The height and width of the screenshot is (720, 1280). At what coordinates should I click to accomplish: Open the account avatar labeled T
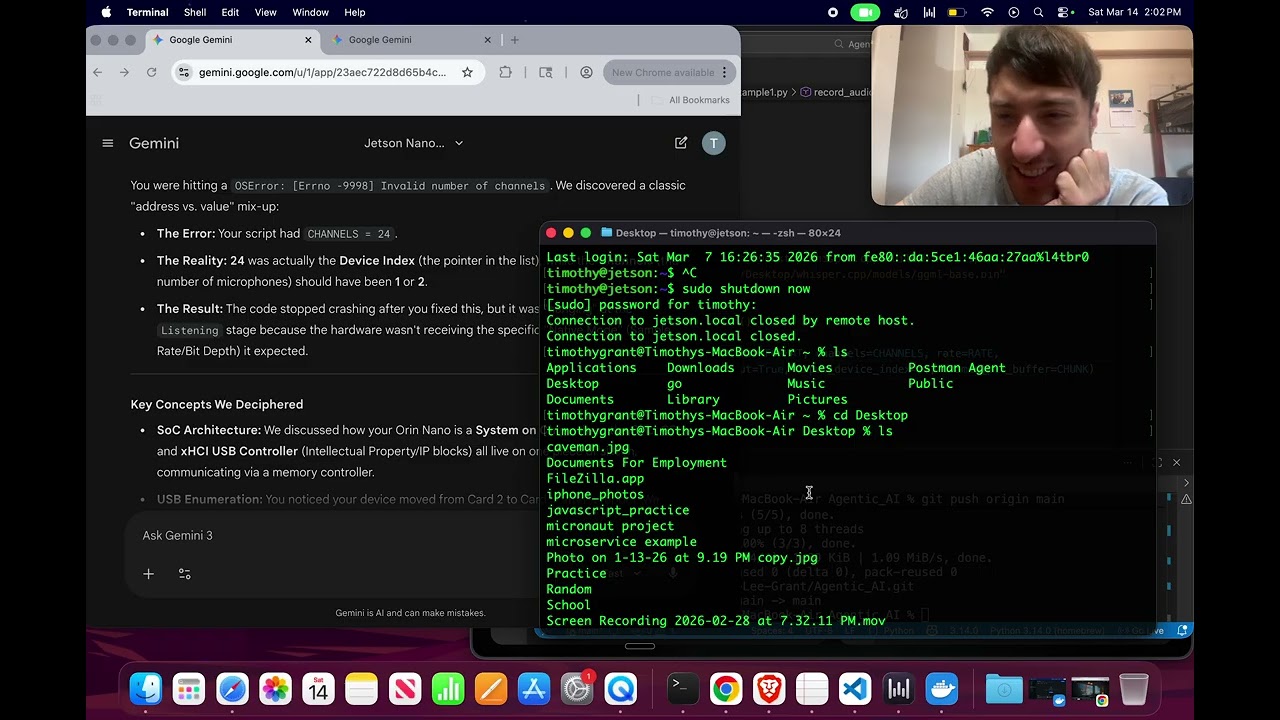click(713, 143)
